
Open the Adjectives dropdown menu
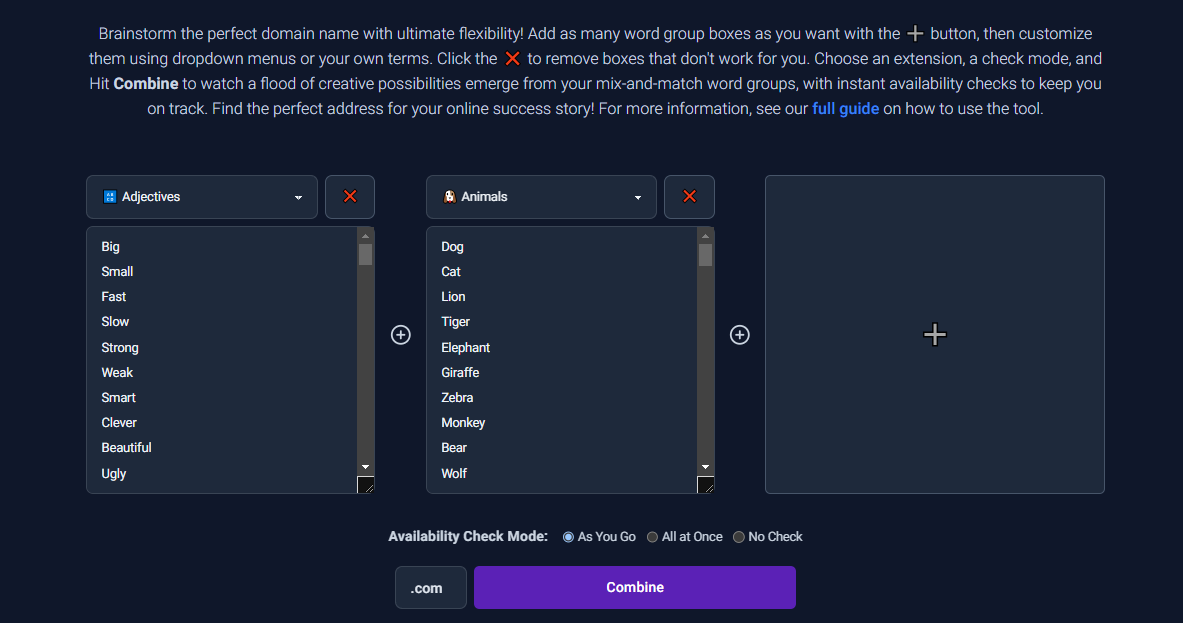tap(201, 197)
